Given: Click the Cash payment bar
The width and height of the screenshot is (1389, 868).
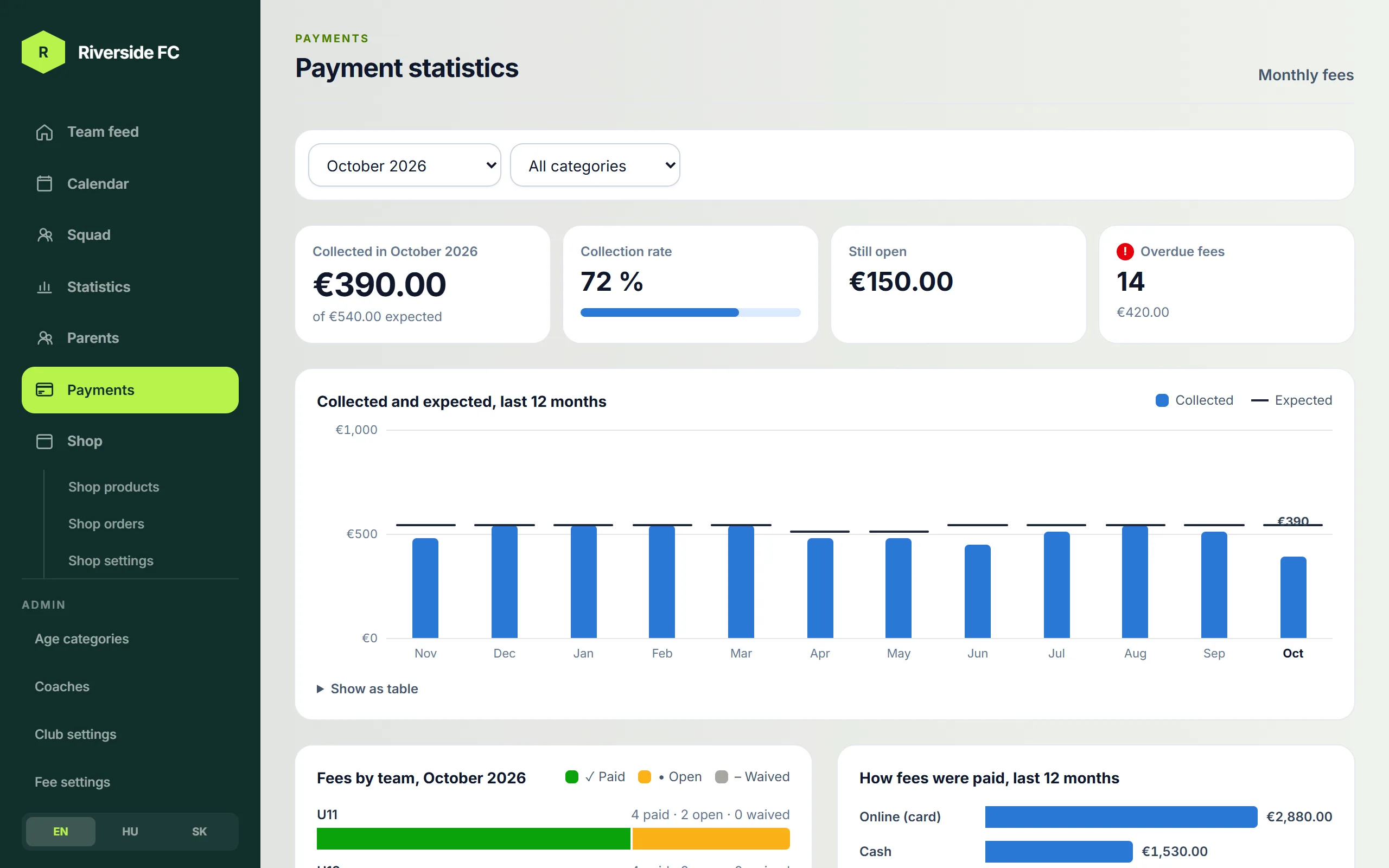Looking at the screenshot, I should (1059, 851).
